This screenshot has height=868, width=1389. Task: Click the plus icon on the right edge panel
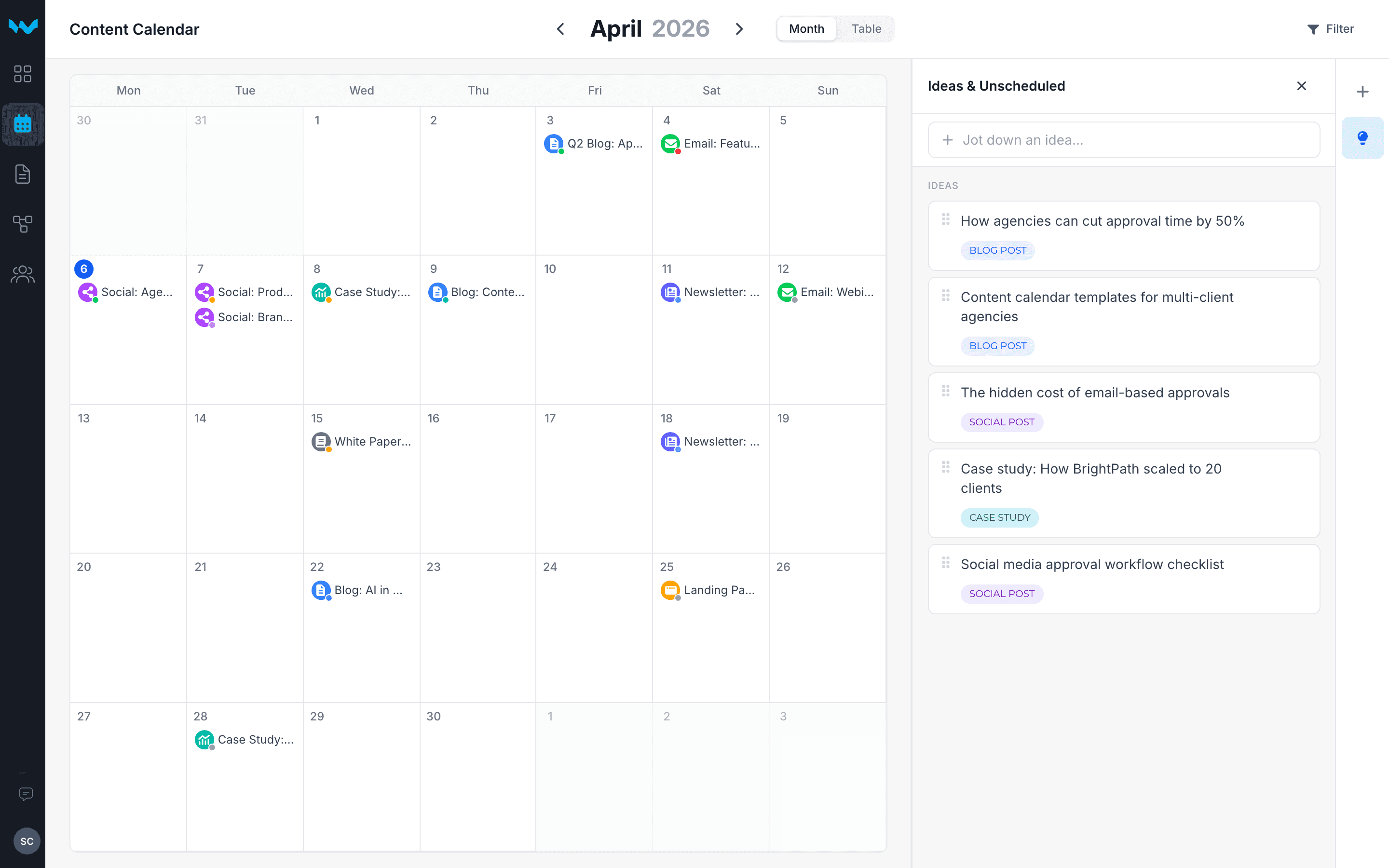tap(1363, 91)
